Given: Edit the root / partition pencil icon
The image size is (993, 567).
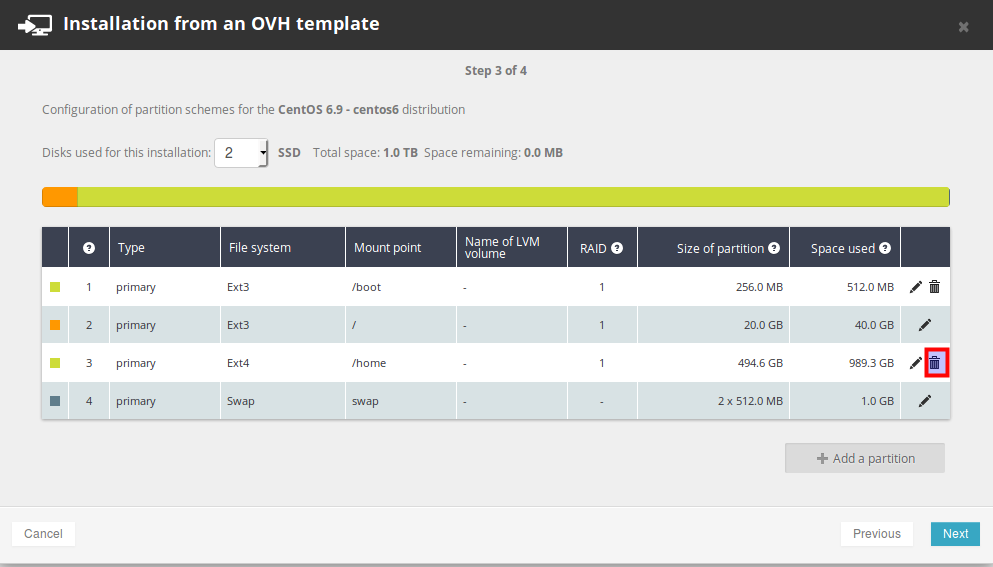Looking at the screenshot, I should (x=925, y=325).
